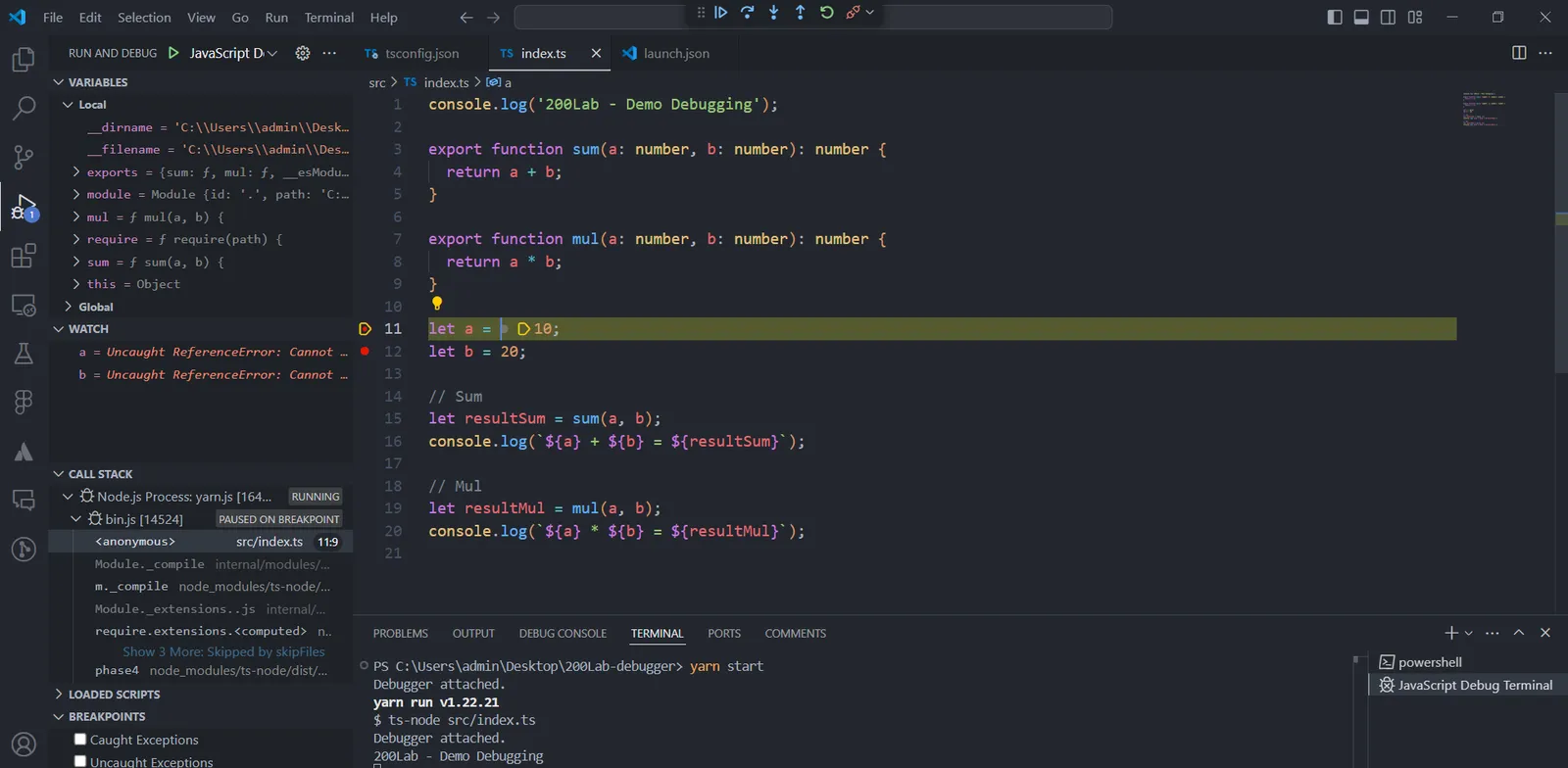
Task: Click src in the breadcrumb path
Action: coord(377,82)
